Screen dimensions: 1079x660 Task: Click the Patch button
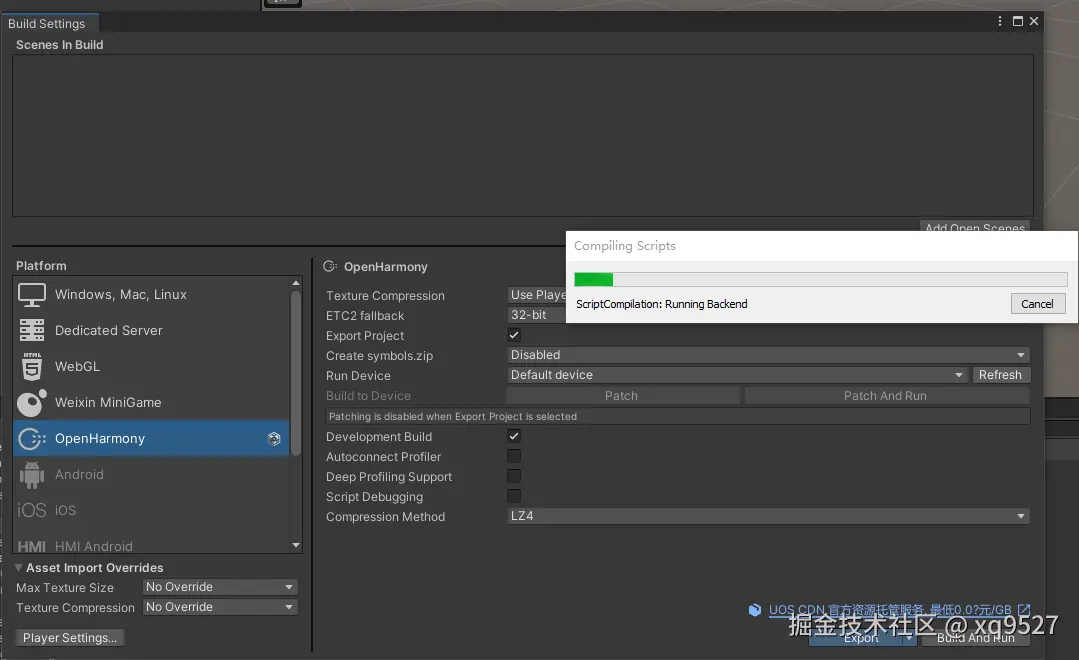[622, 396]
